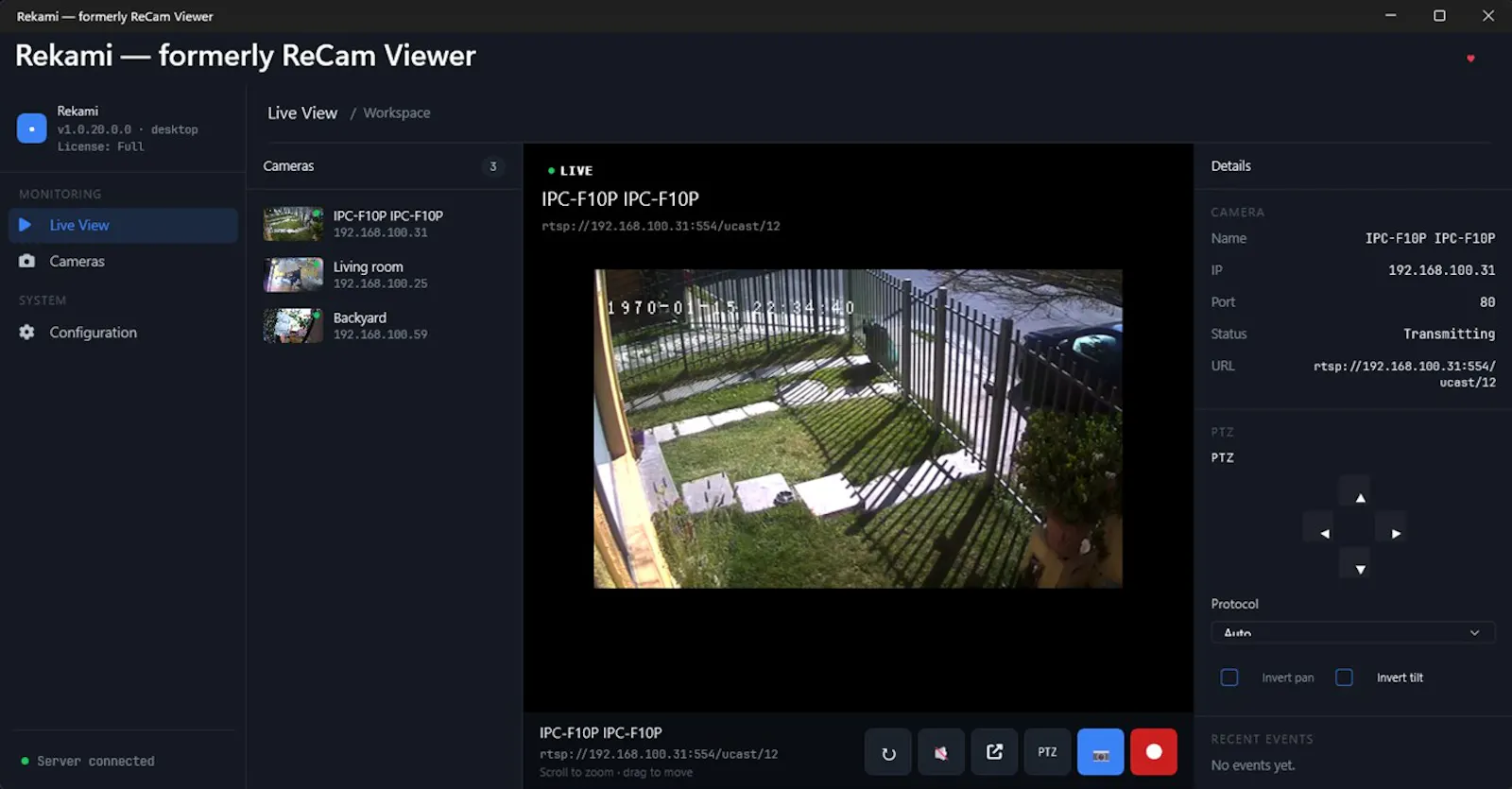Click the Live View play icon in the sidebar

point(26,225)
